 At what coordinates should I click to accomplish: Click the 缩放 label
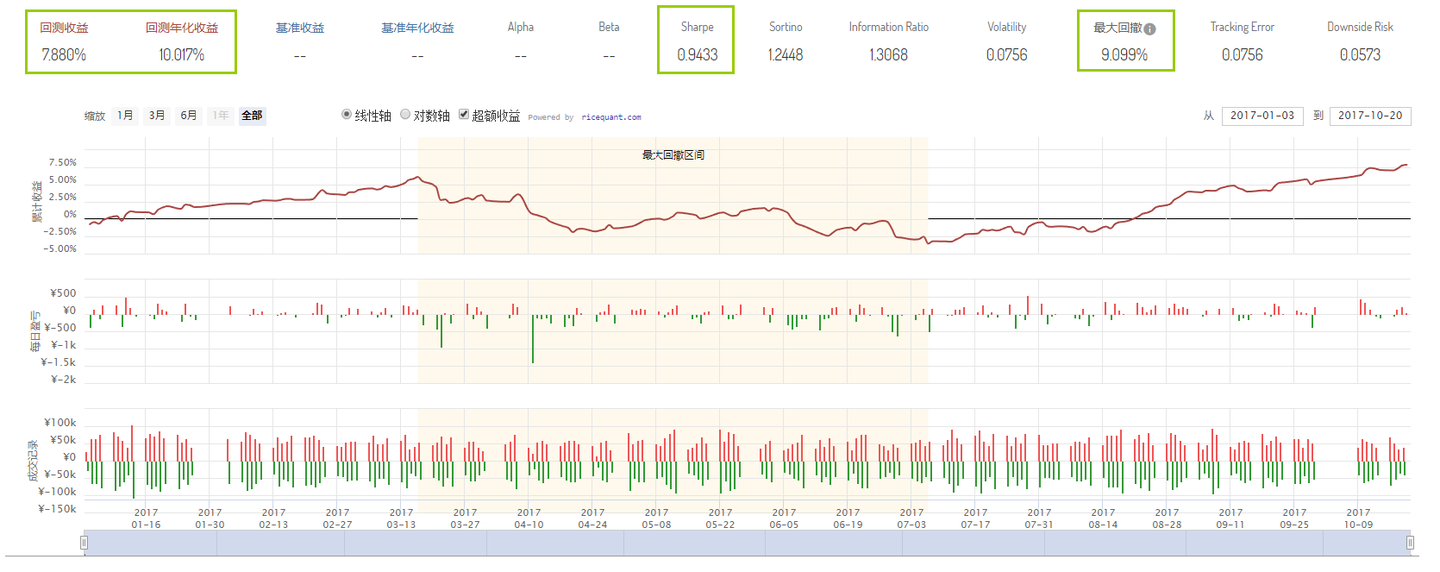[x=95, y=116]
